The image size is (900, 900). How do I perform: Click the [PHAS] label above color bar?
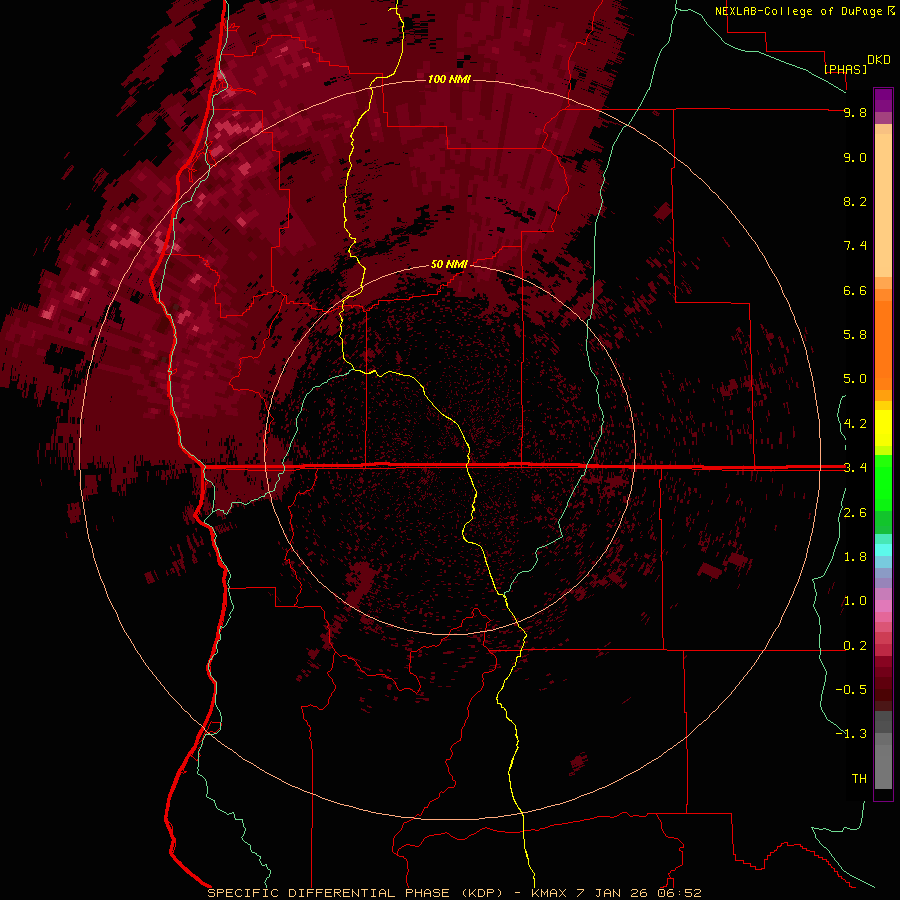(845, 69)
